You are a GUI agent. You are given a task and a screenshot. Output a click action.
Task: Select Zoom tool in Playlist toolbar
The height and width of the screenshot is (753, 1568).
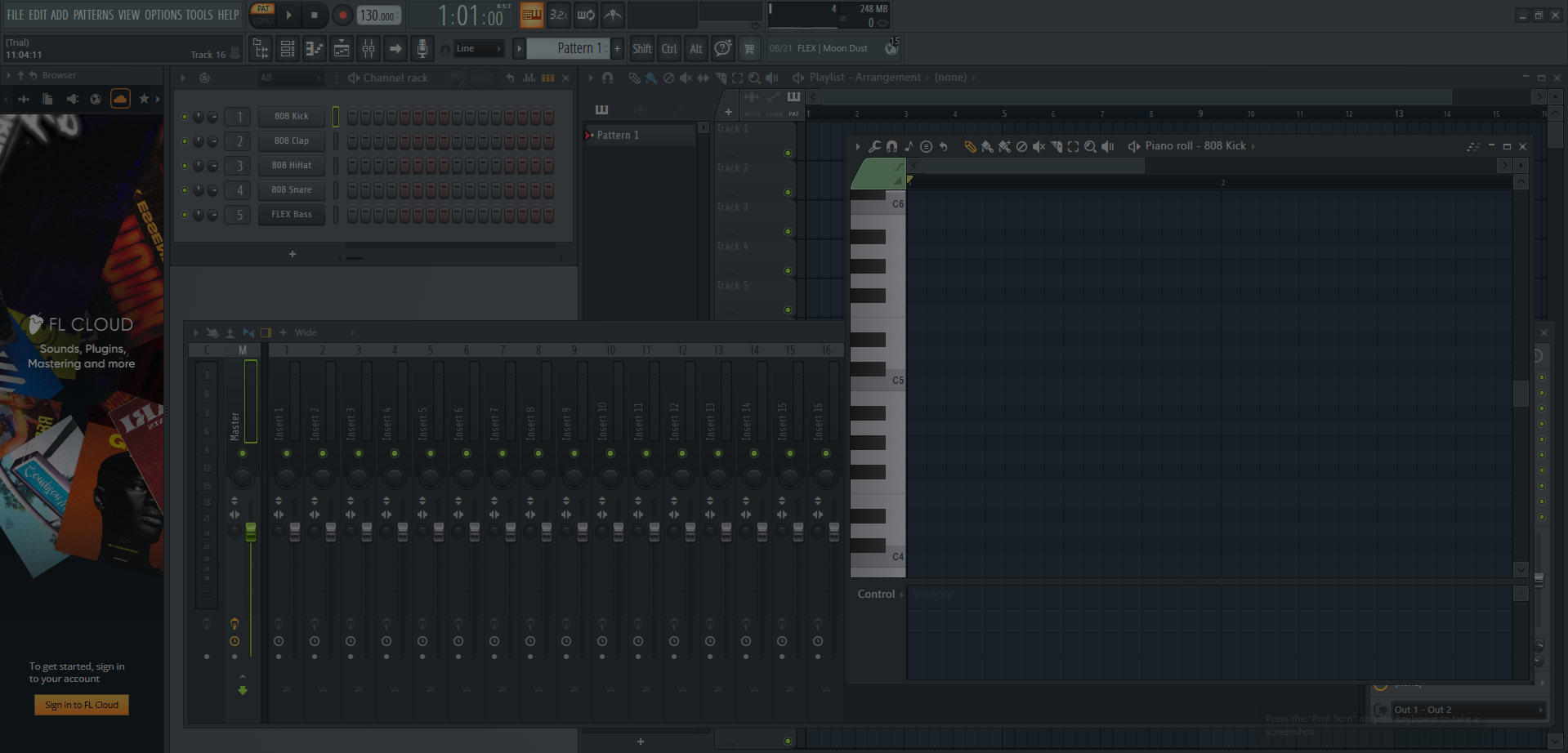pos(755,78)
